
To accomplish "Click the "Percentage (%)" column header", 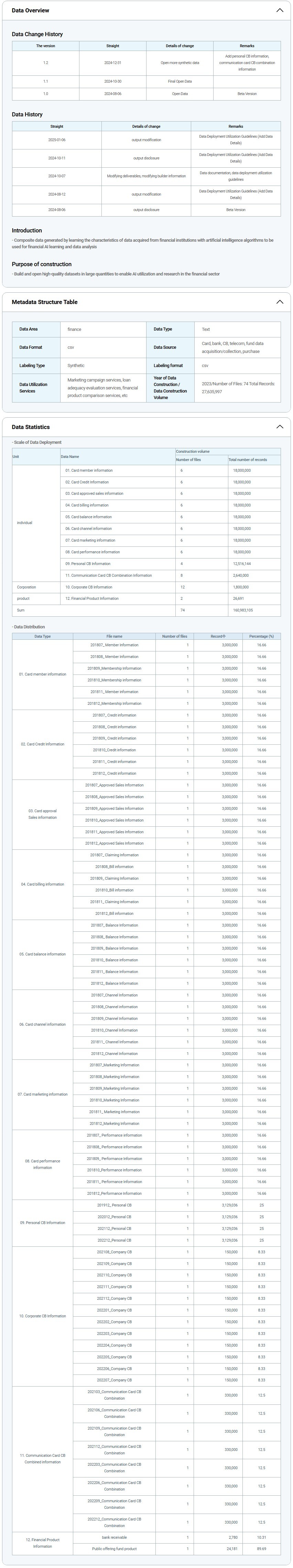I will pyautogui.click(x=261, y=636).
